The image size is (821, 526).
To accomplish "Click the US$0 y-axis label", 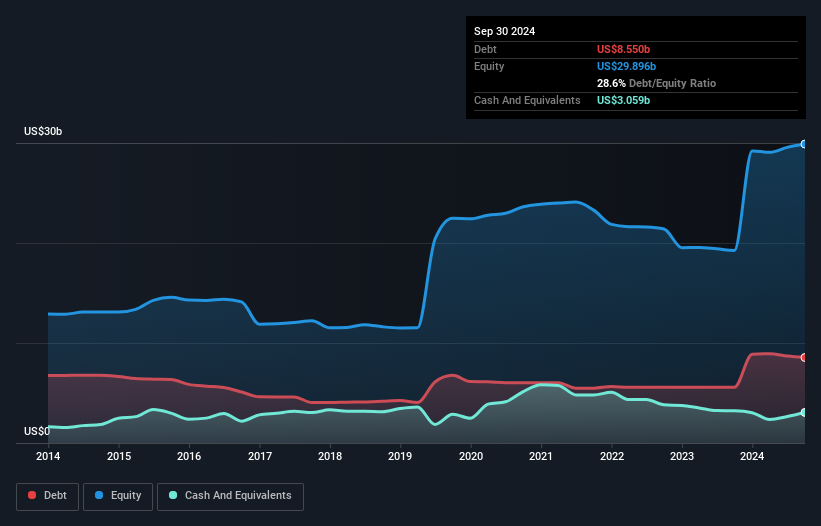I will [37, 431].
